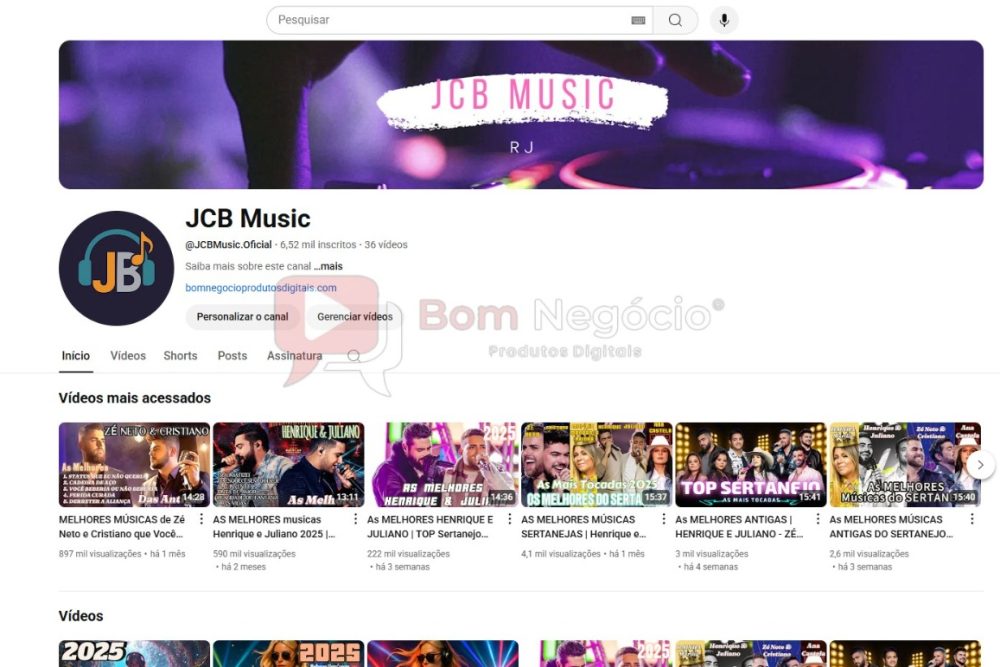Open options for TOP Sertanejo Henrique e Juliano video

510,519
